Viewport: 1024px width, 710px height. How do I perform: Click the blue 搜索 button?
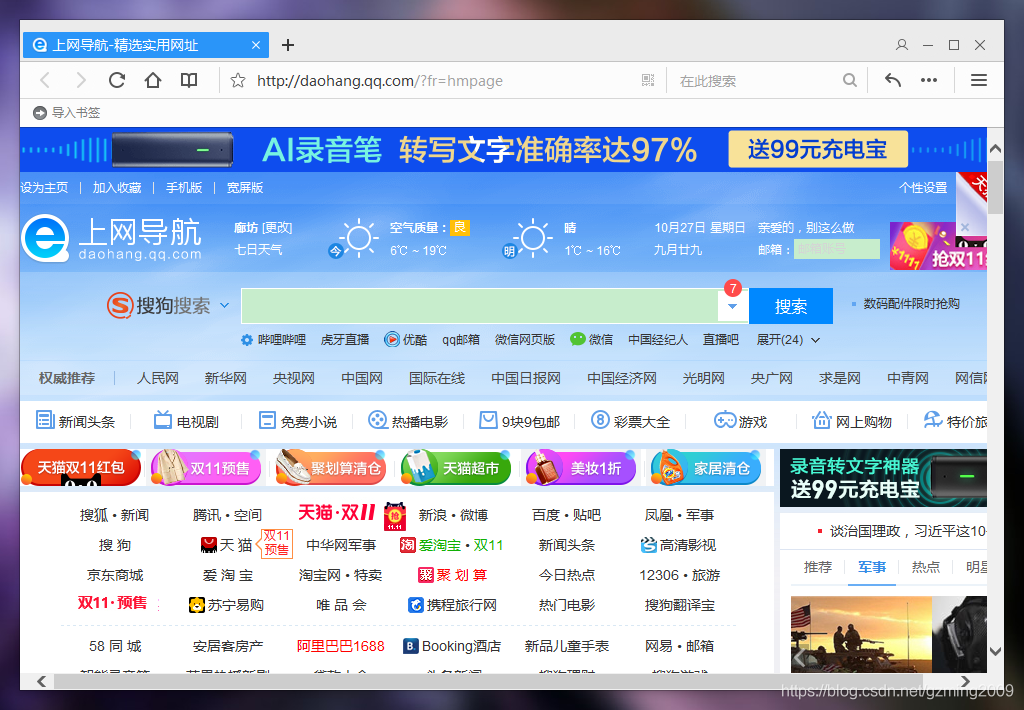pos(791,306)
